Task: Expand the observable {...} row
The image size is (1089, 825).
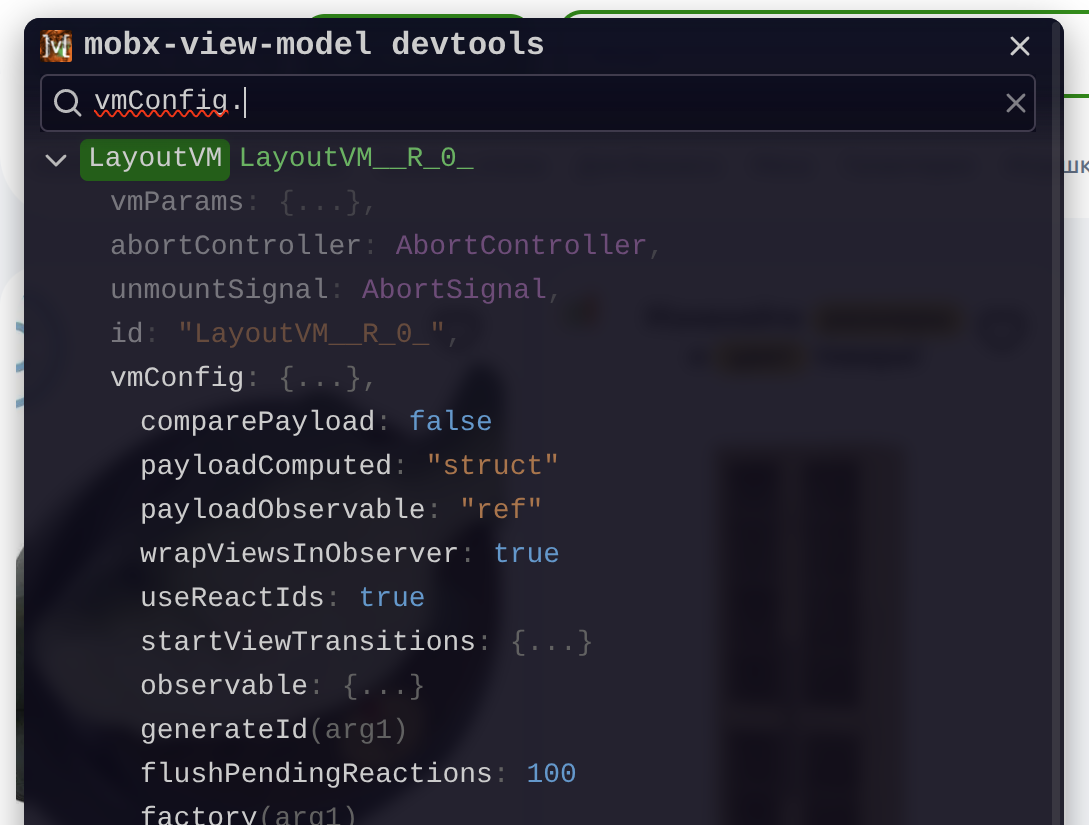Action: 282,686
